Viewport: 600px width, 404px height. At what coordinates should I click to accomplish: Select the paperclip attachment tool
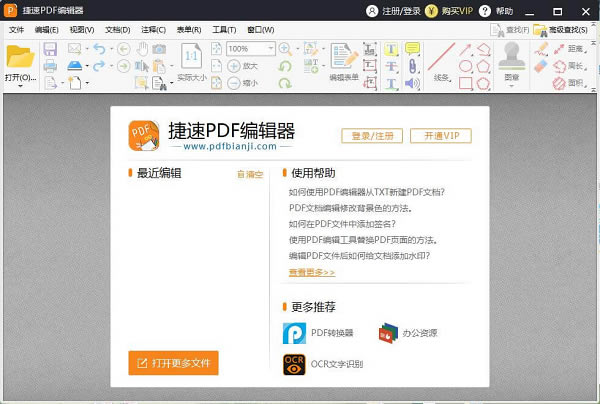coord(412,66)
